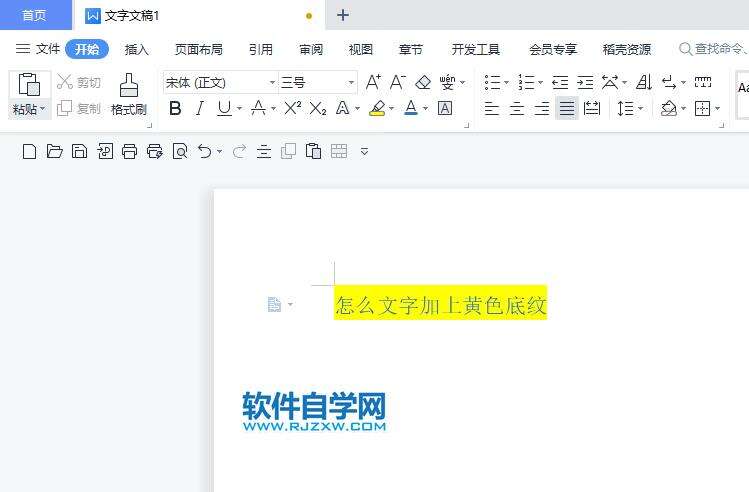Go to the 首页 home tab

tap(35, 15)
